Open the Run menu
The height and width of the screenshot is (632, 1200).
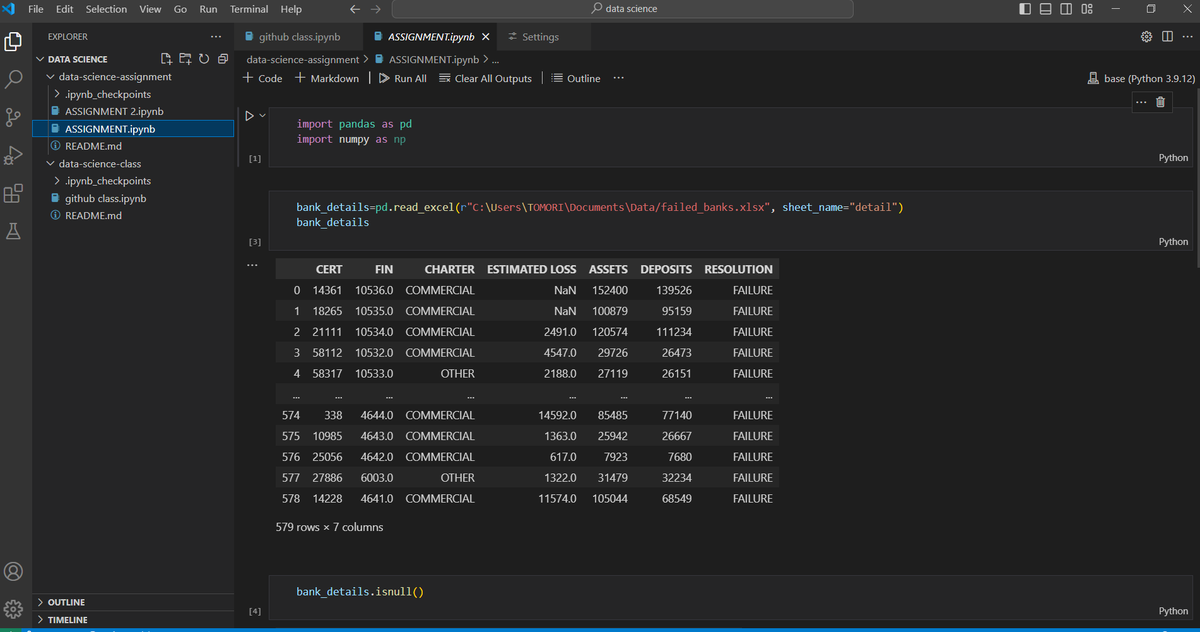click(208, 9)
